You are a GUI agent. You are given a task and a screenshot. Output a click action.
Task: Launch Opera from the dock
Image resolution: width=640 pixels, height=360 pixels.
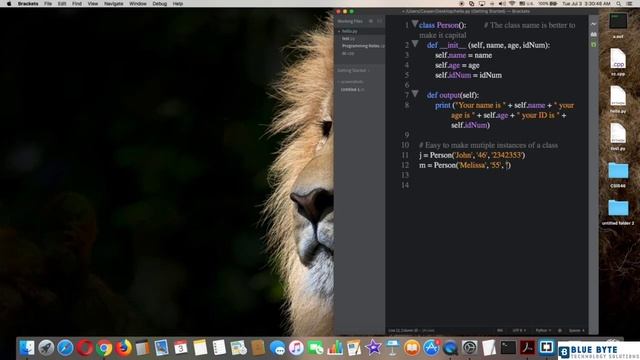click(x=84, y=348)
